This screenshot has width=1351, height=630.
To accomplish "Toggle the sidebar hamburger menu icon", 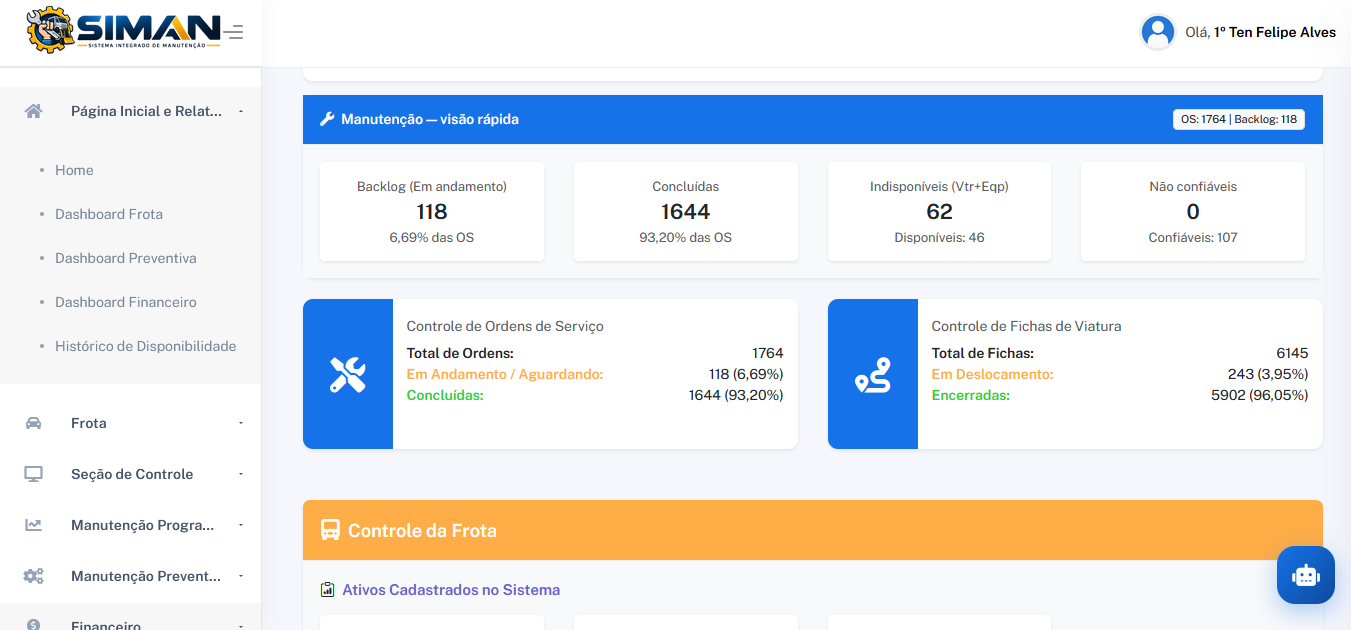I will [234, 33].
